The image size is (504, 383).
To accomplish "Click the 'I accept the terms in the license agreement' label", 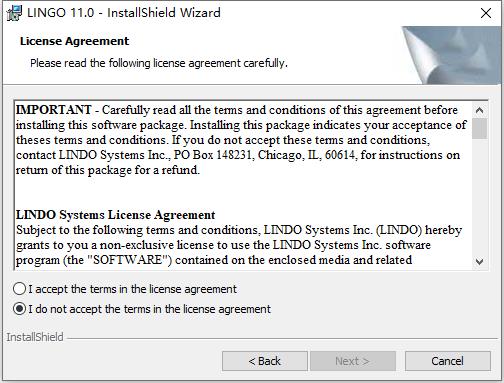I will click(132, 289).
